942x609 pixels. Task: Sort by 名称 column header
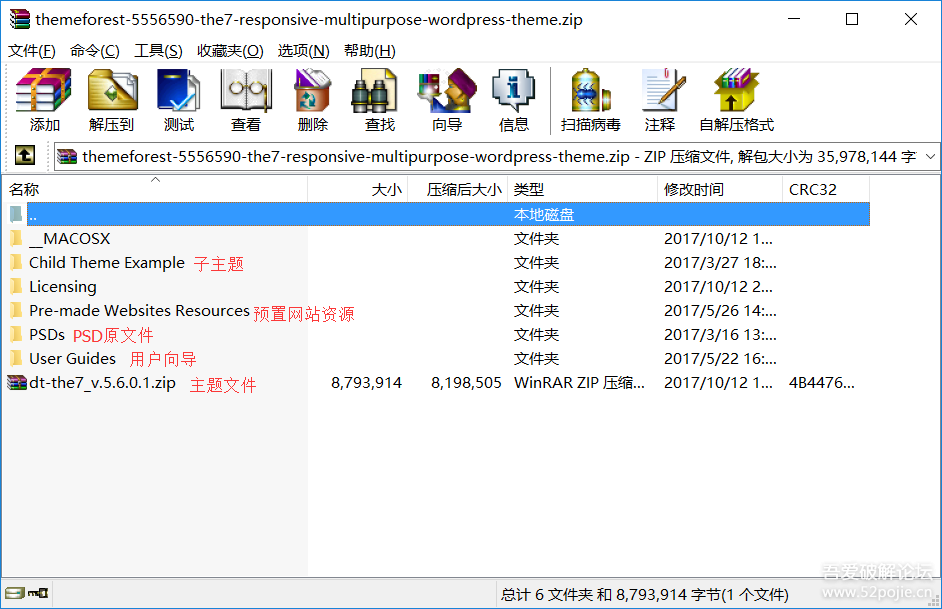pyautogui.click(x=155, y=189)
